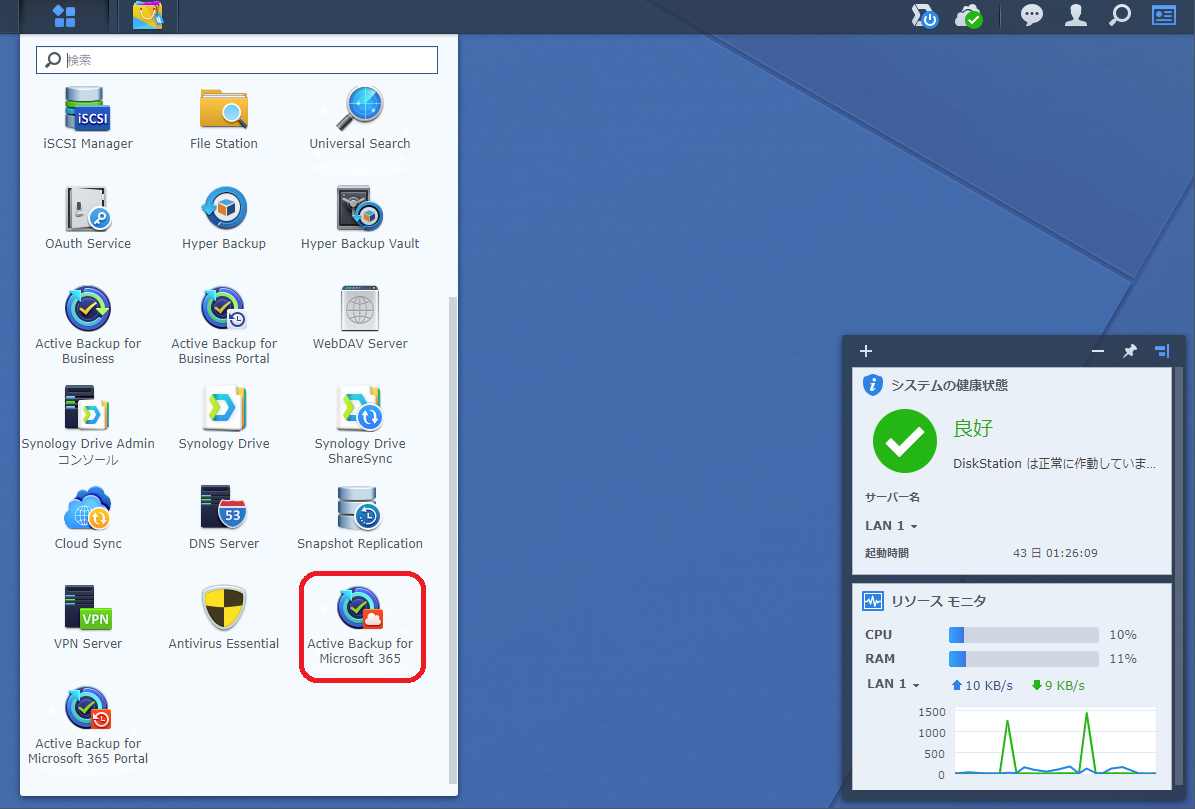
Task: Click the DiskStation status message
Action: click(x=1055, y=463)
